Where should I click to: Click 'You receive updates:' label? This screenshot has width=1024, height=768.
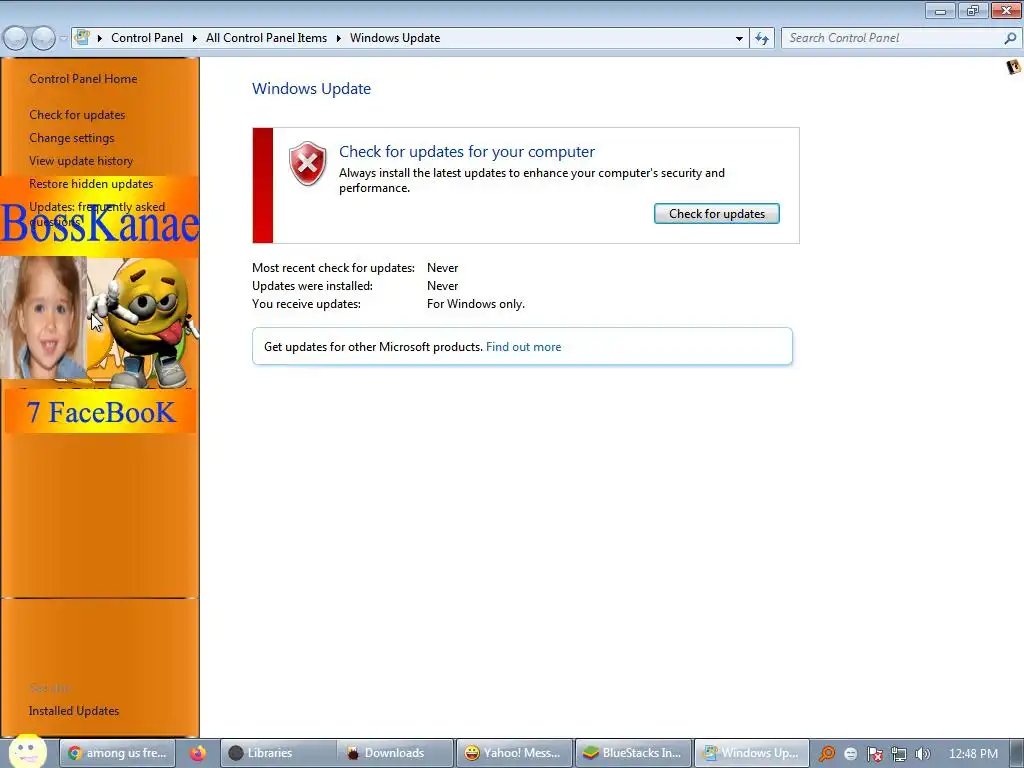[x=306, y=304]
